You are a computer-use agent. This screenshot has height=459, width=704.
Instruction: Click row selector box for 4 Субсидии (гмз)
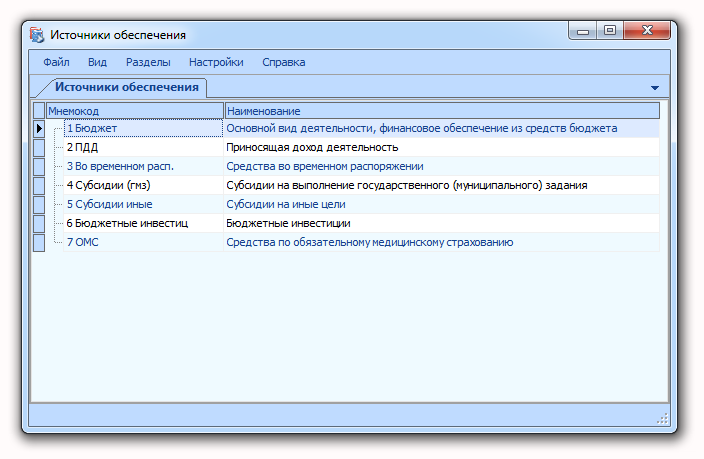(39, 185)
